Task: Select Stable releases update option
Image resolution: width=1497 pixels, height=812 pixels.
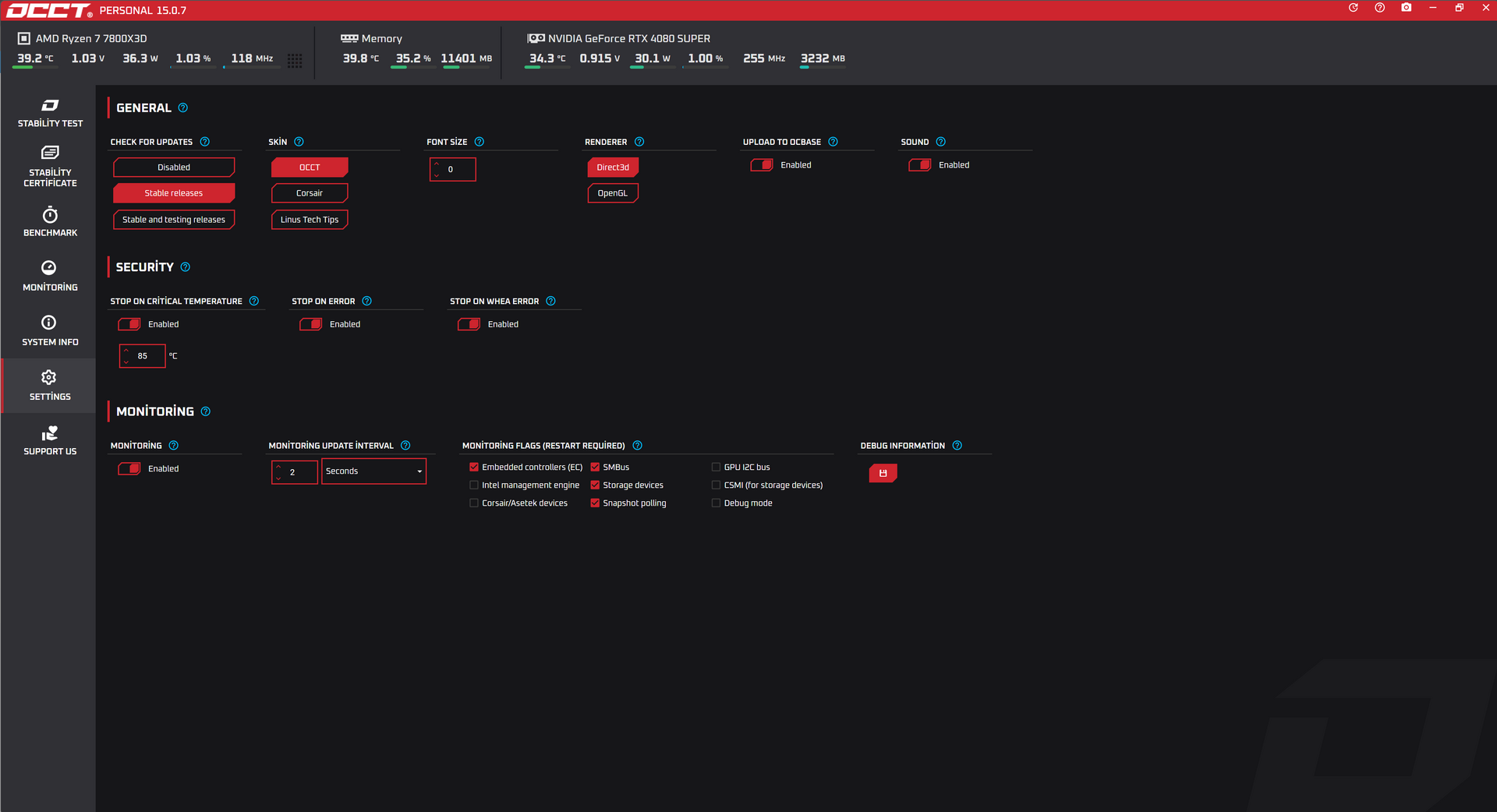Action: tap(174, 193)
